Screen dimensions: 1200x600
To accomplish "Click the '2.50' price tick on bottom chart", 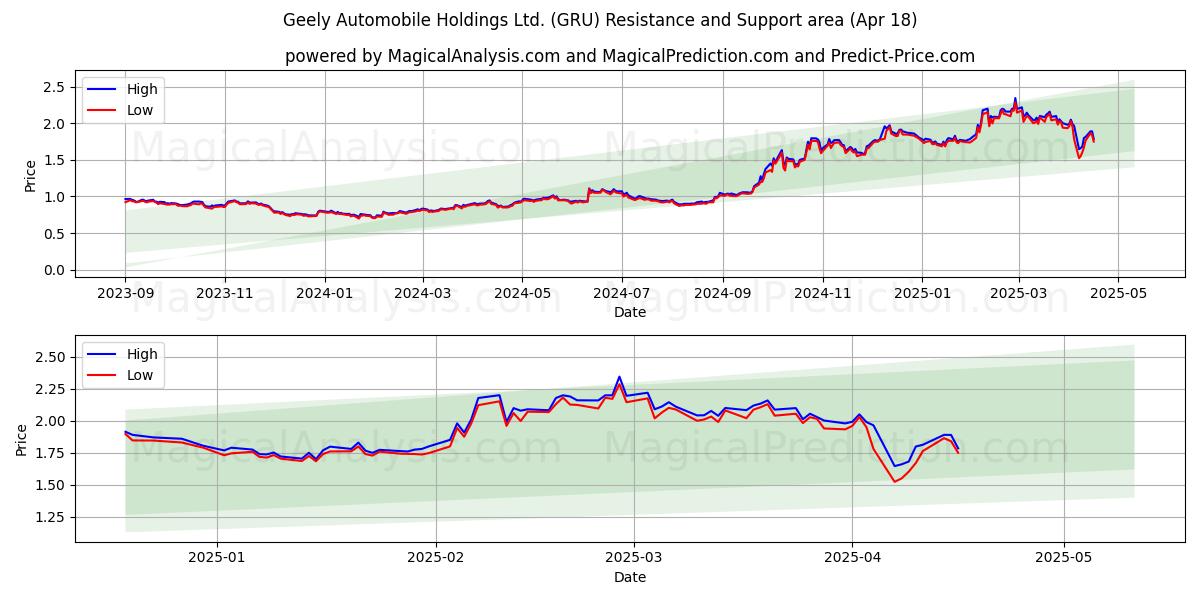I will pos(49,357).
